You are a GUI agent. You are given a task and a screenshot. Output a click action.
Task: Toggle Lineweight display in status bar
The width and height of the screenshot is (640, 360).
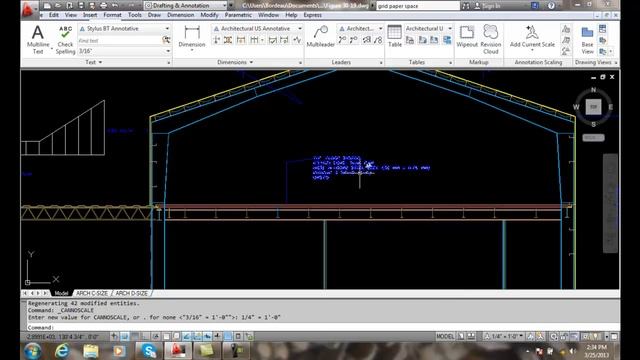[x=218, y=336]
